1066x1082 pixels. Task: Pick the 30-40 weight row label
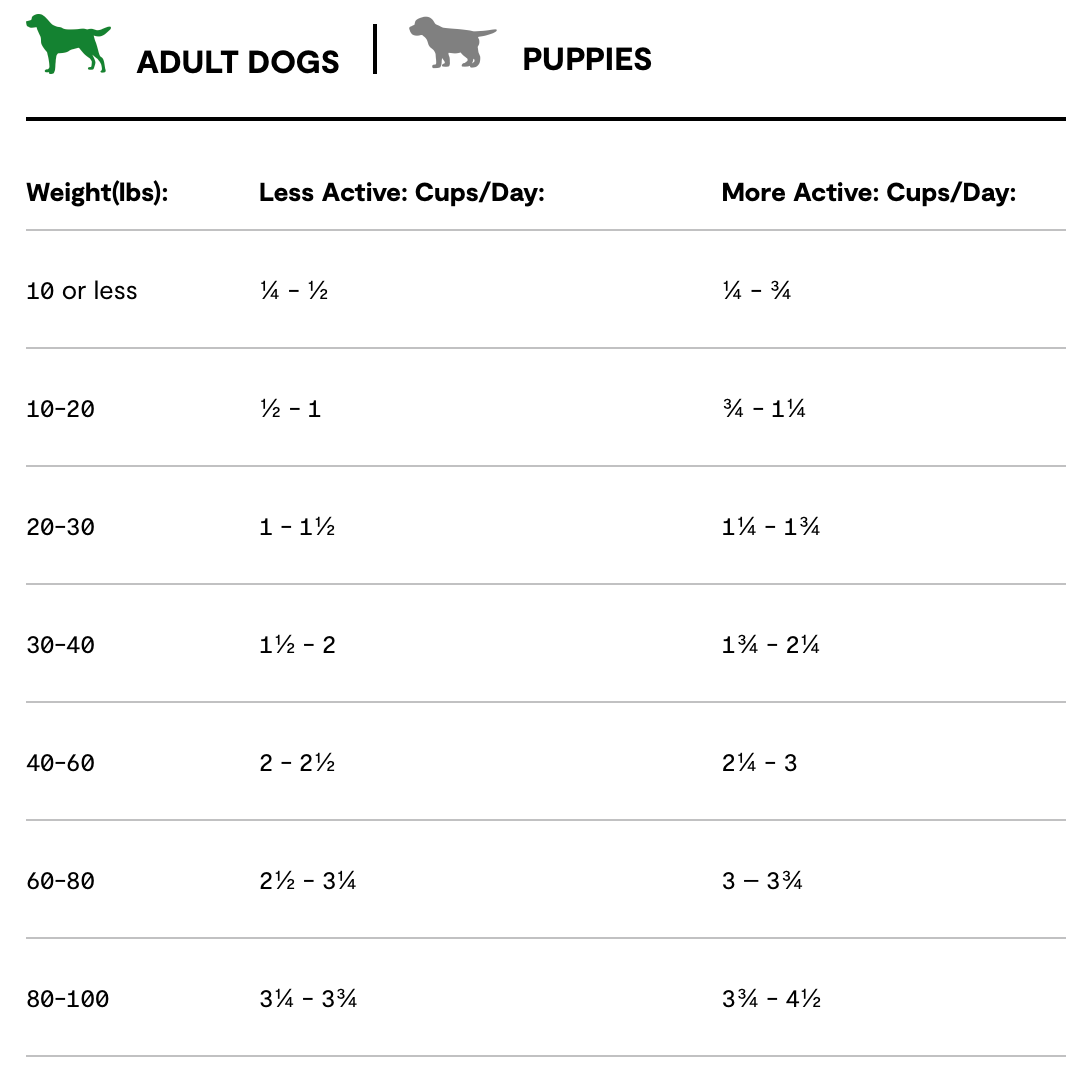coord(60,645)
